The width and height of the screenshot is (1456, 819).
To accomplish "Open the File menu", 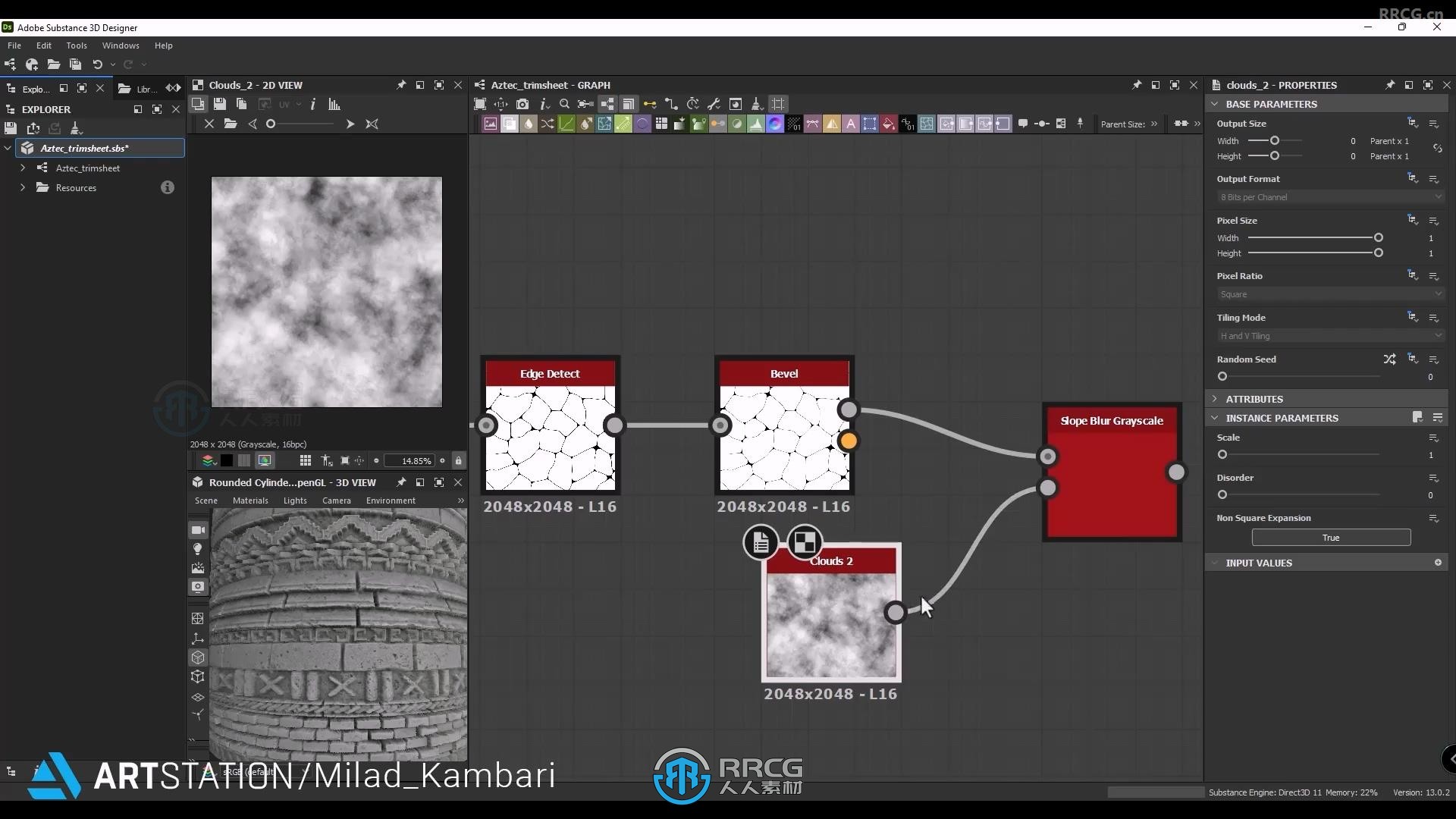I will (14, 45).
